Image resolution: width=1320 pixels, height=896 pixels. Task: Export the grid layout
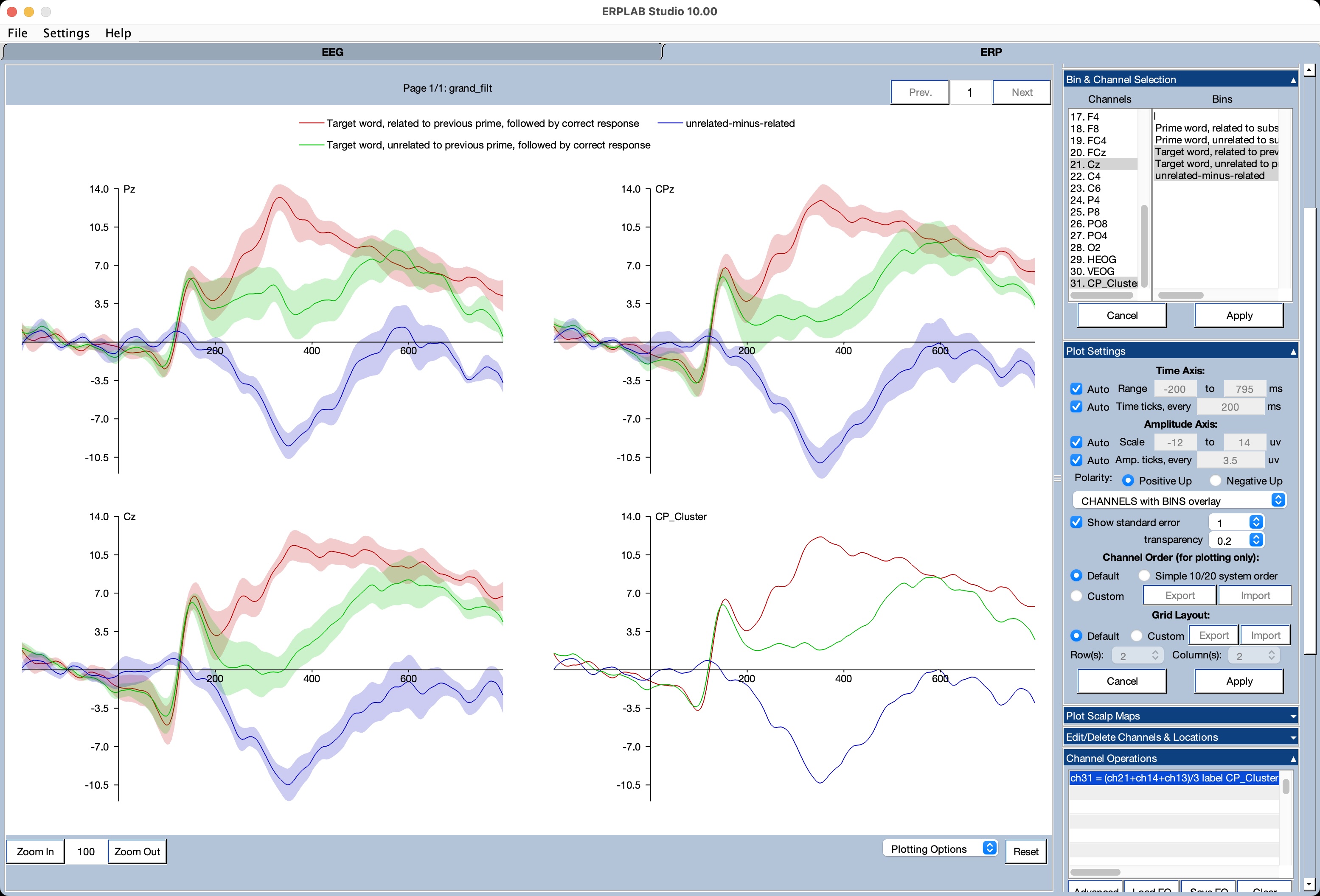1214,636
